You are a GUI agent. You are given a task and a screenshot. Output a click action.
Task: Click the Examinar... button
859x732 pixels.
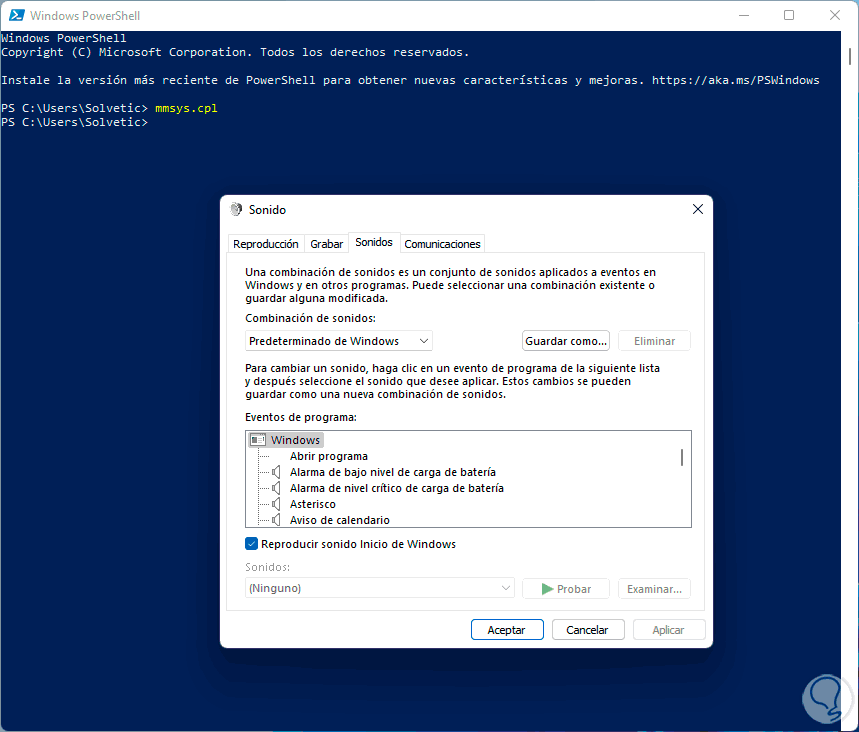(x=654, y=588)
